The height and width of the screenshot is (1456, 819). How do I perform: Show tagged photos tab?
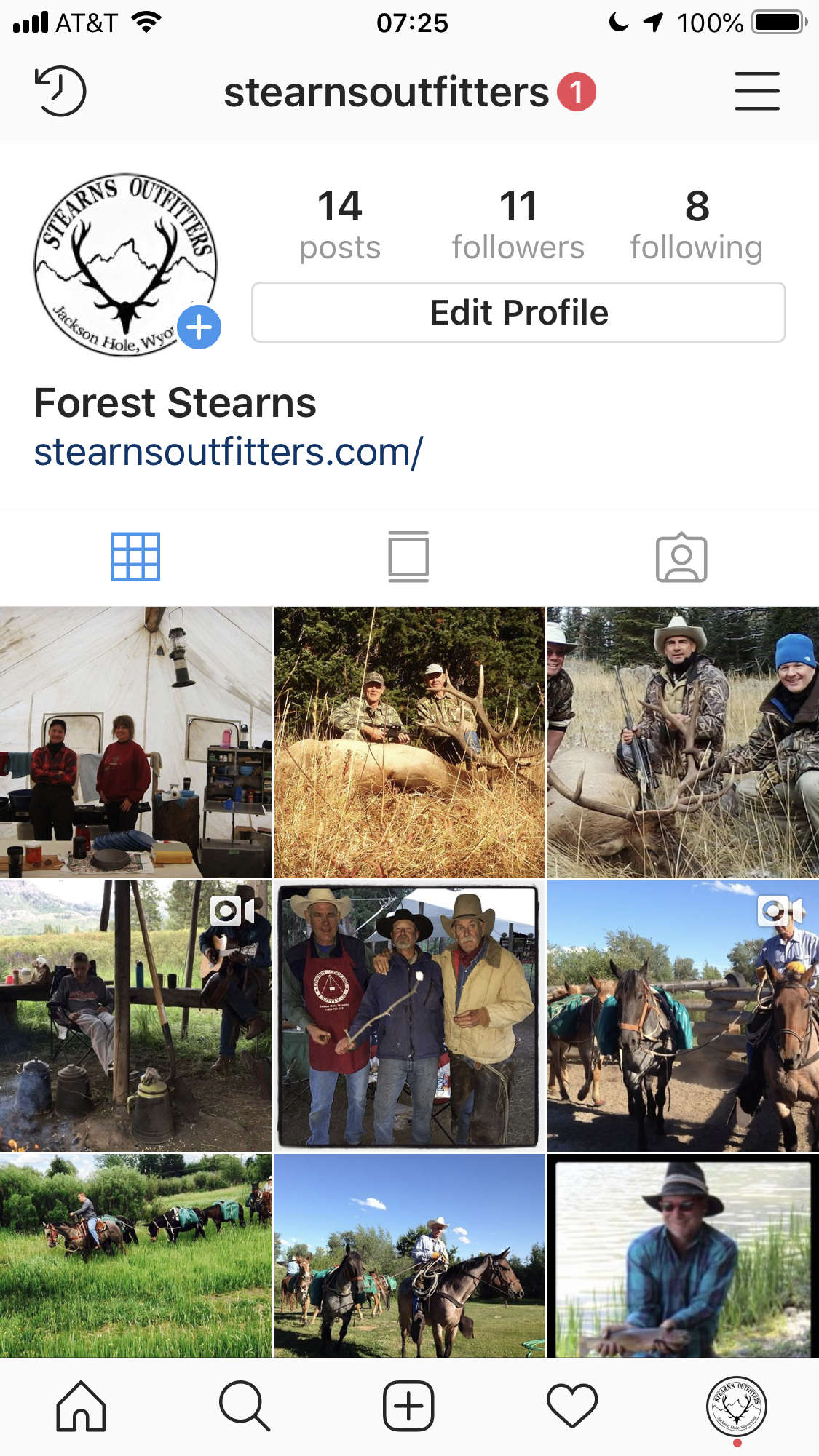coord(681,557)
